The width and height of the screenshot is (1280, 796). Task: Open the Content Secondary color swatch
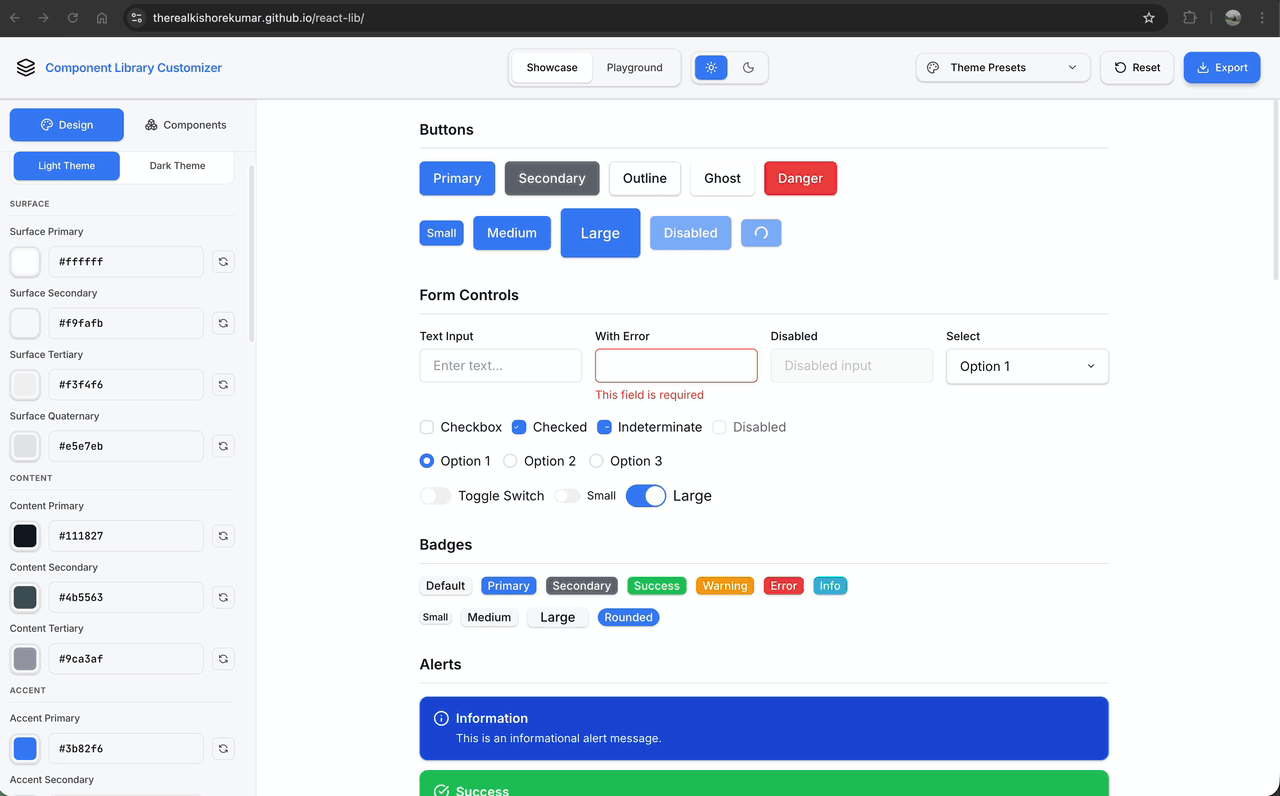[x=25, y=598]
